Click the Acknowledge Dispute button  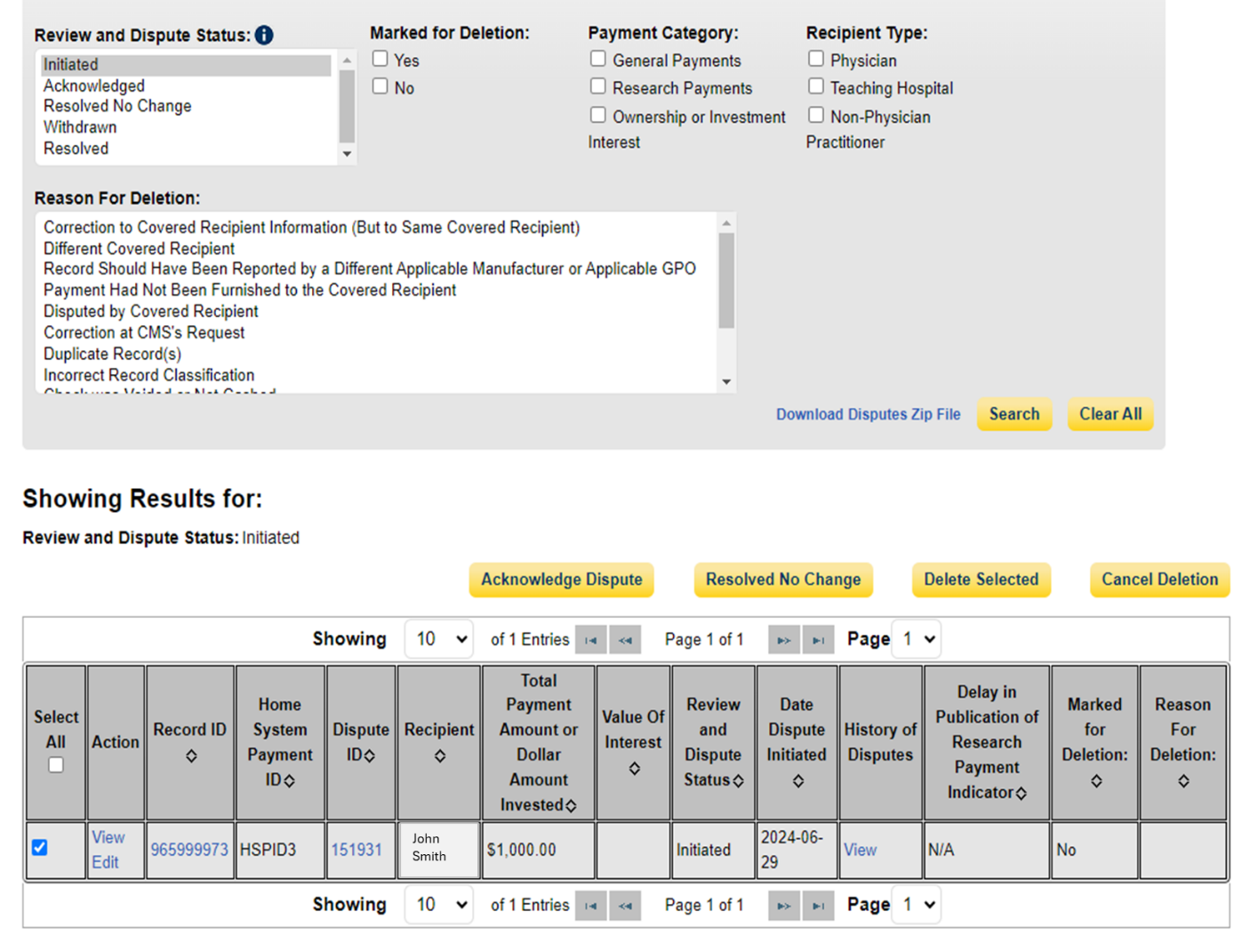click(561, 580)
